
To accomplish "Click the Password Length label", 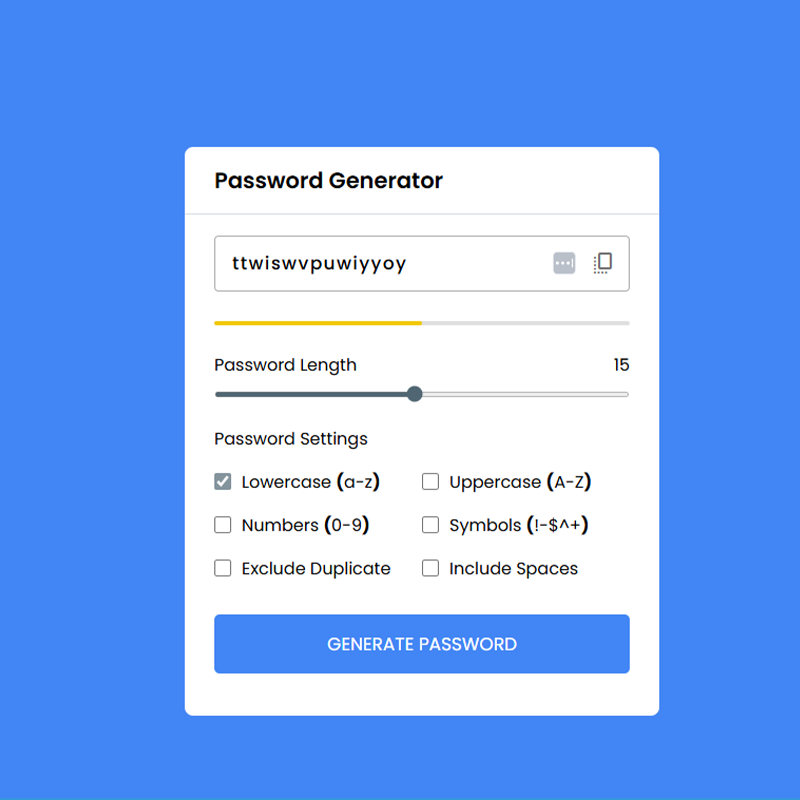I will 285,365.
